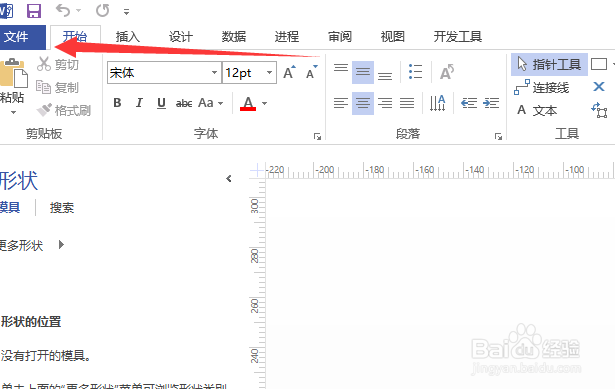This screenshot has height=389, width=615.
Task: Open the 进程 (Process) tab
Action: click(x=287, y=37)
